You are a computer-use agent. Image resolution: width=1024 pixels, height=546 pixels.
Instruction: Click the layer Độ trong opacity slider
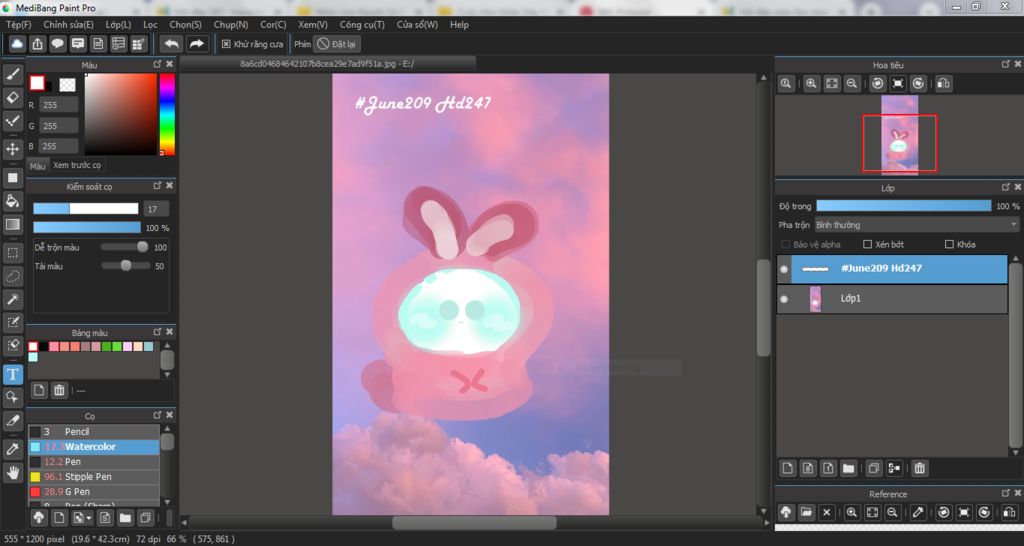904,206
